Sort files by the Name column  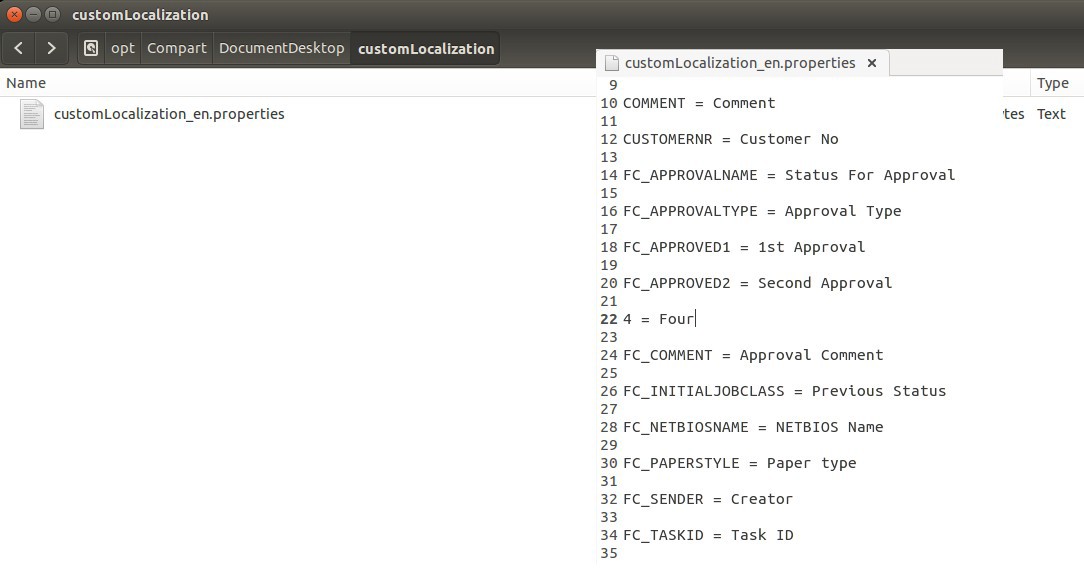tap(26, 83)
